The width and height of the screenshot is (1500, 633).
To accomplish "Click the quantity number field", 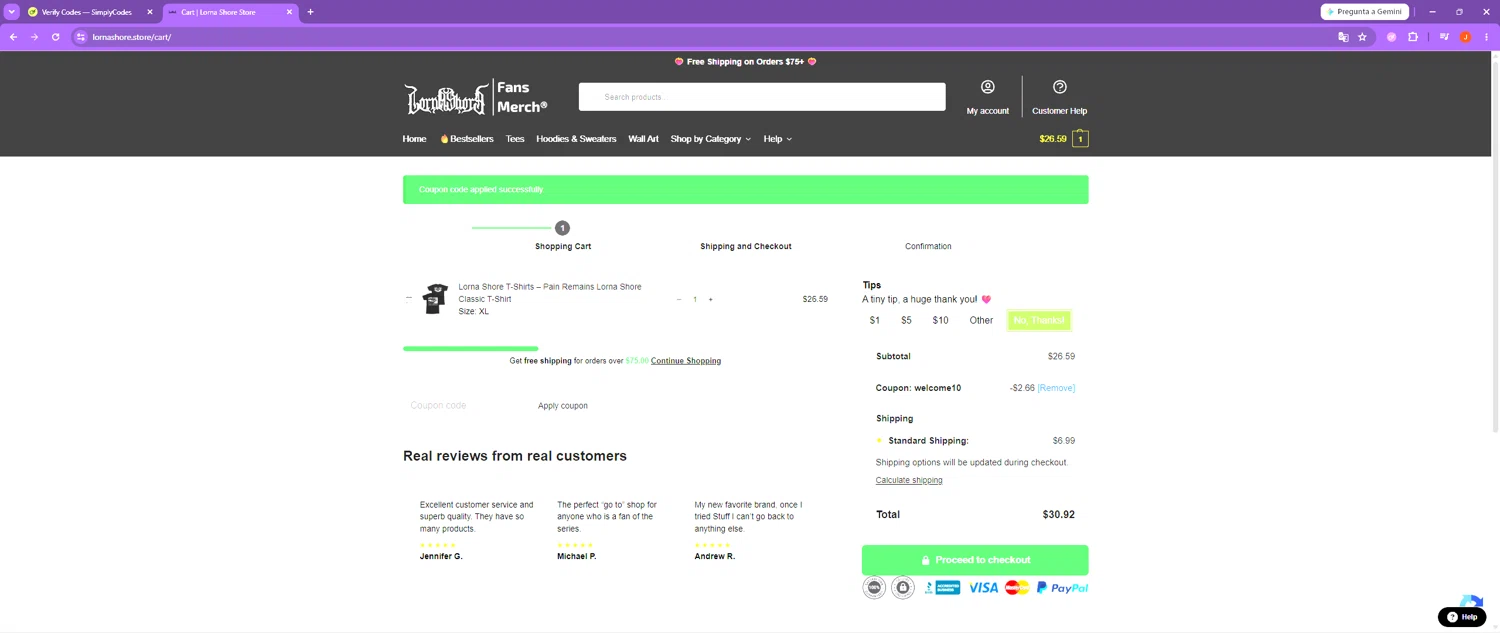I will point(695,299).
